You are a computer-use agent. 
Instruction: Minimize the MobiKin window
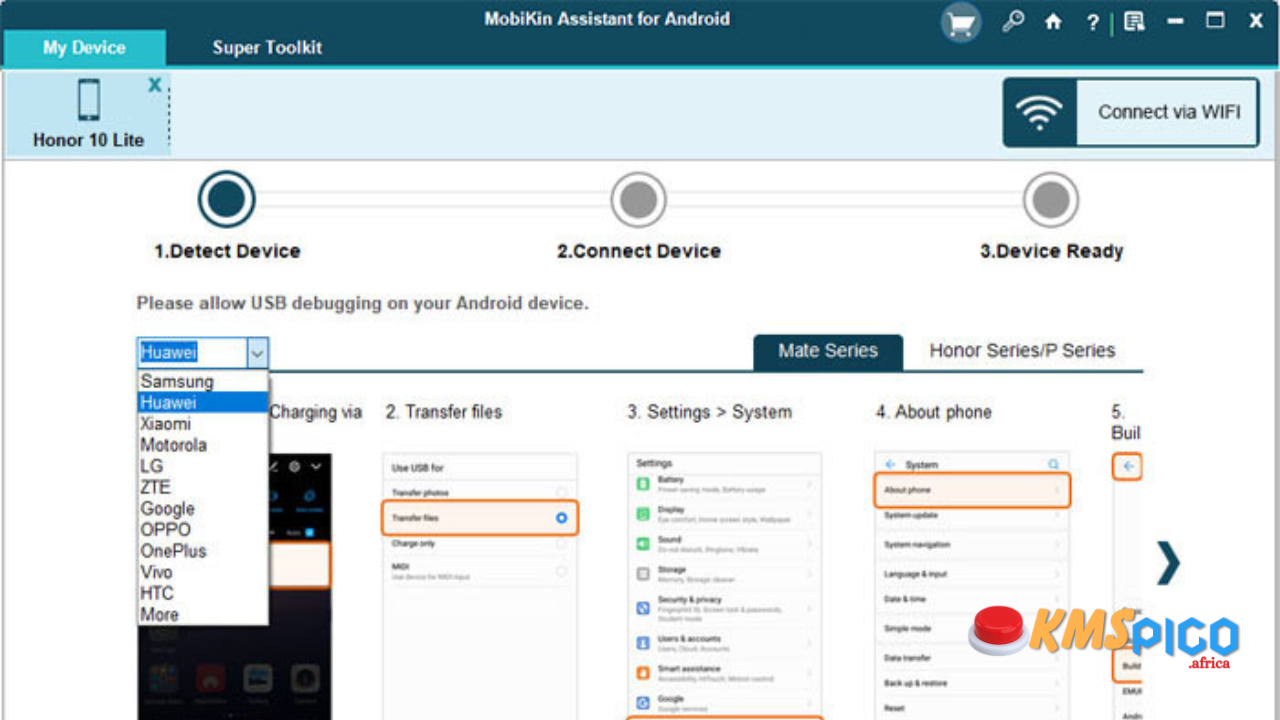coord(1175,21)
